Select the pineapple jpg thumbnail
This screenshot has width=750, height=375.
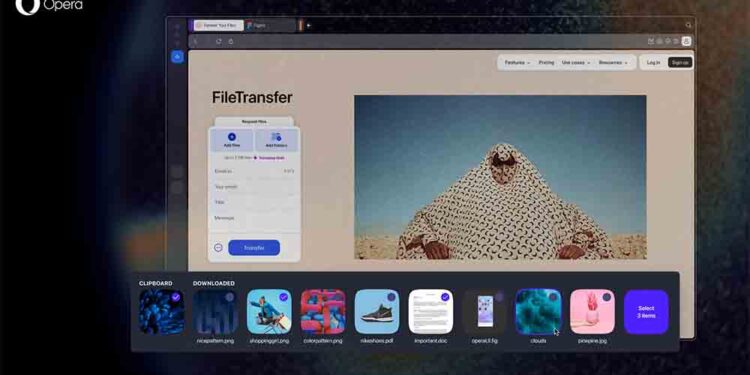[593, 312]
